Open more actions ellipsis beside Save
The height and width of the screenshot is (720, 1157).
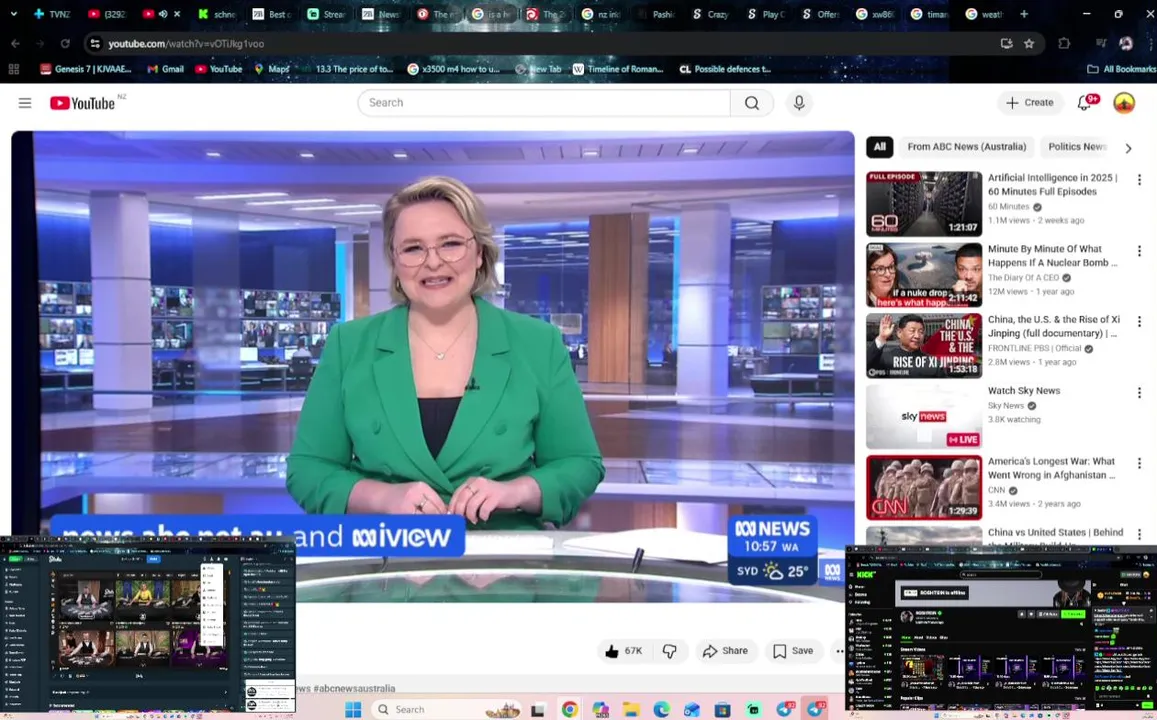(839, 651)
